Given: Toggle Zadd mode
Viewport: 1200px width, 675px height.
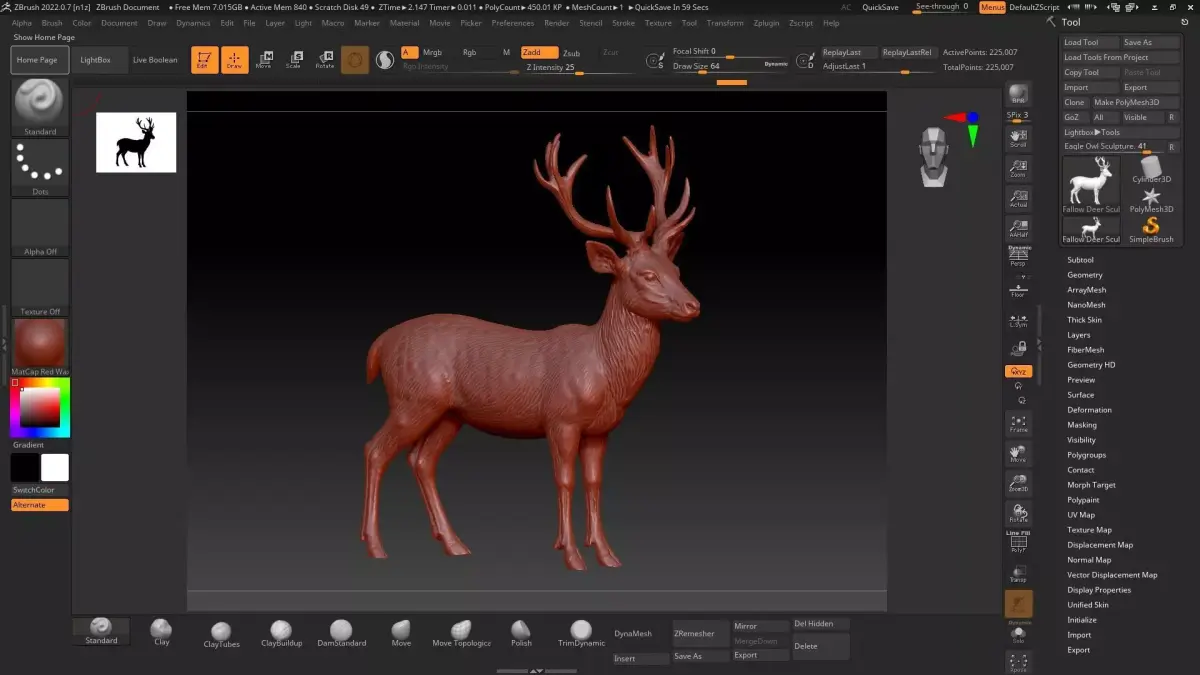Looking at the screenshot, I should click(539, 52).
